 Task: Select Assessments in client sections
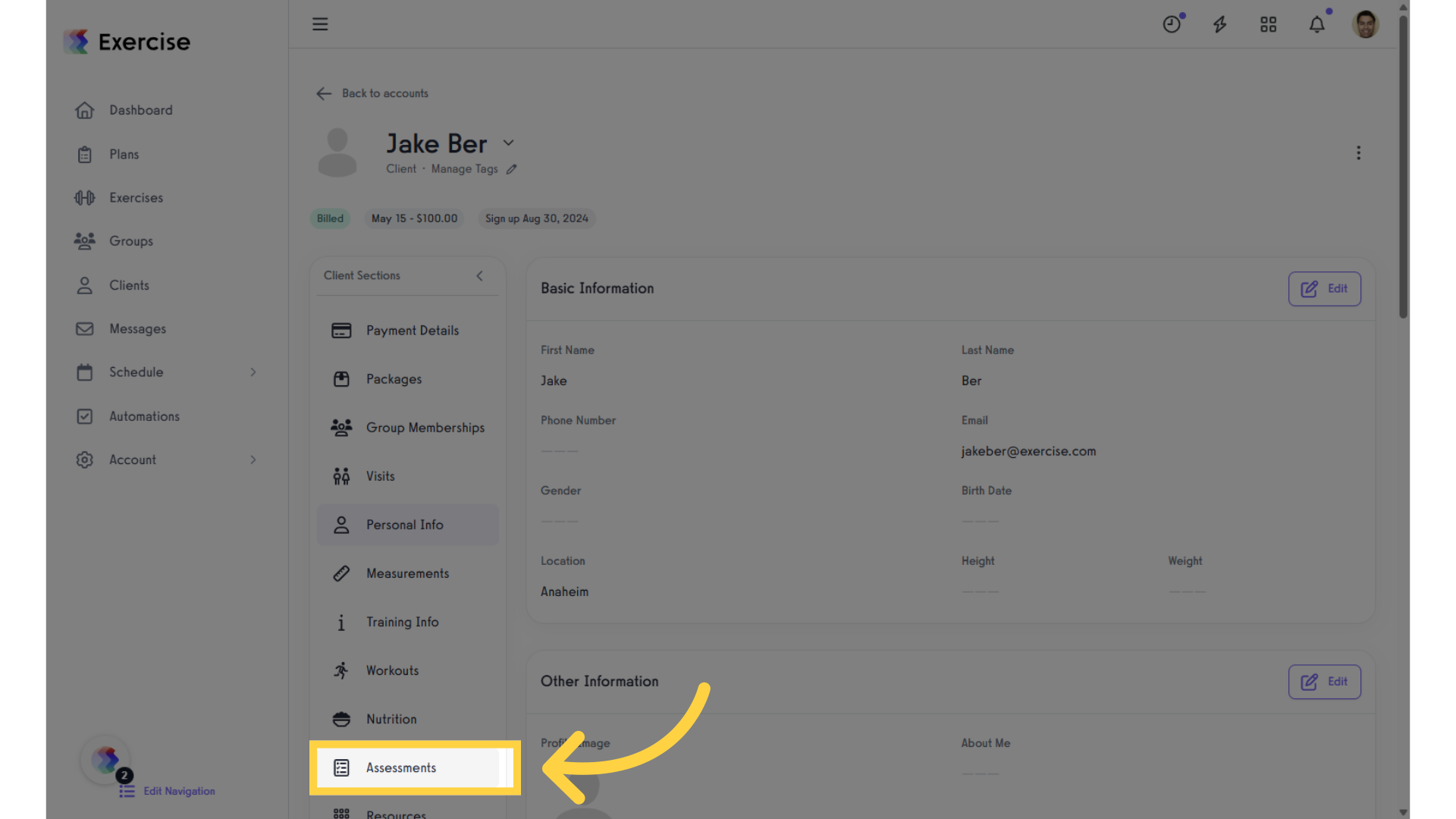pyautogui.click(x=408, y=767)
